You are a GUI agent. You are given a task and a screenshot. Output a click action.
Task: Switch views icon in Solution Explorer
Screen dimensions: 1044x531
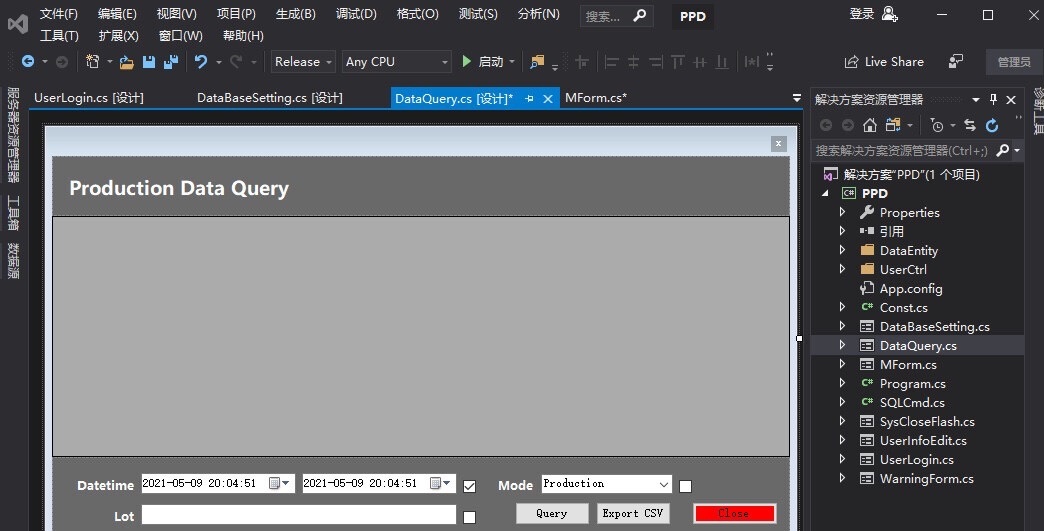pyautogui.click(x=893, y=125)
